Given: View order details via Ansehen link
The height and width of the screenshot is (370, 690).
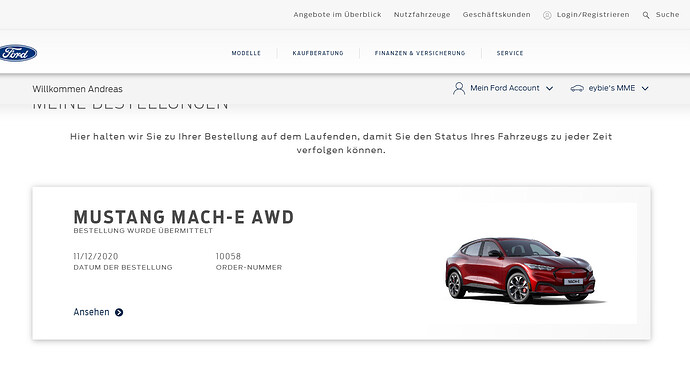Looking at the screenshot, I should pos(92,312).
